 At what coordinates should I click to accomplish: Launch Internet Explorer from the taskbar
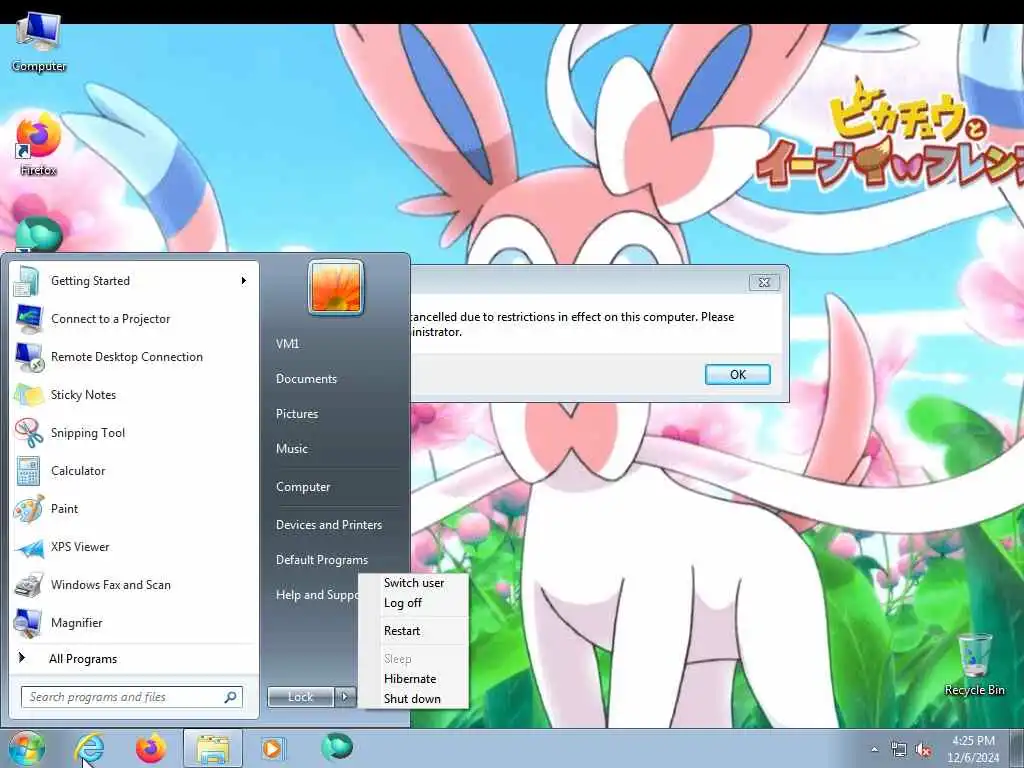89,748
